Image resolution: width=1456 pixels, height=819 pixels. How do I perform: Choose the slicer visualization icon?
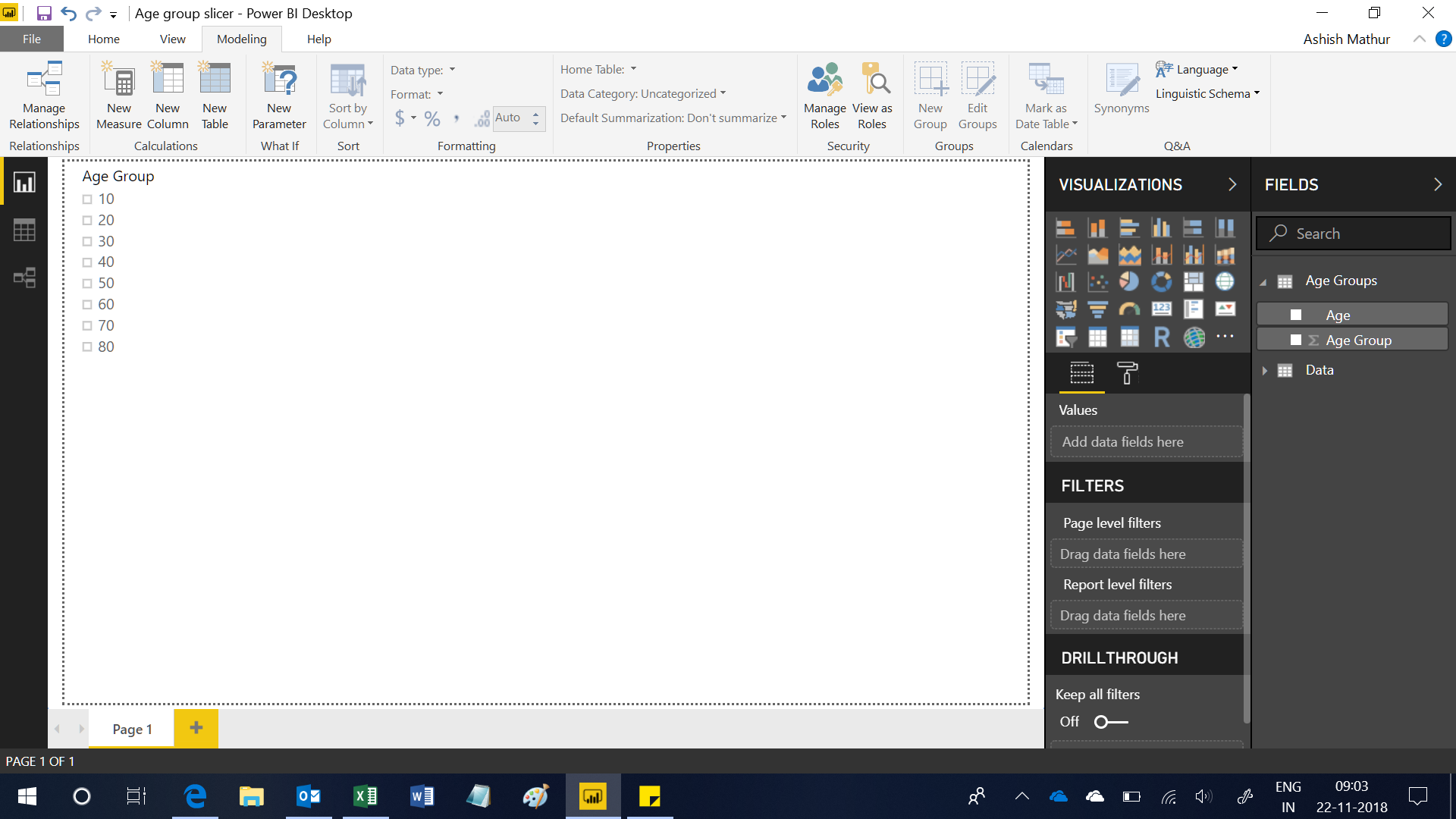(1065, 337)
